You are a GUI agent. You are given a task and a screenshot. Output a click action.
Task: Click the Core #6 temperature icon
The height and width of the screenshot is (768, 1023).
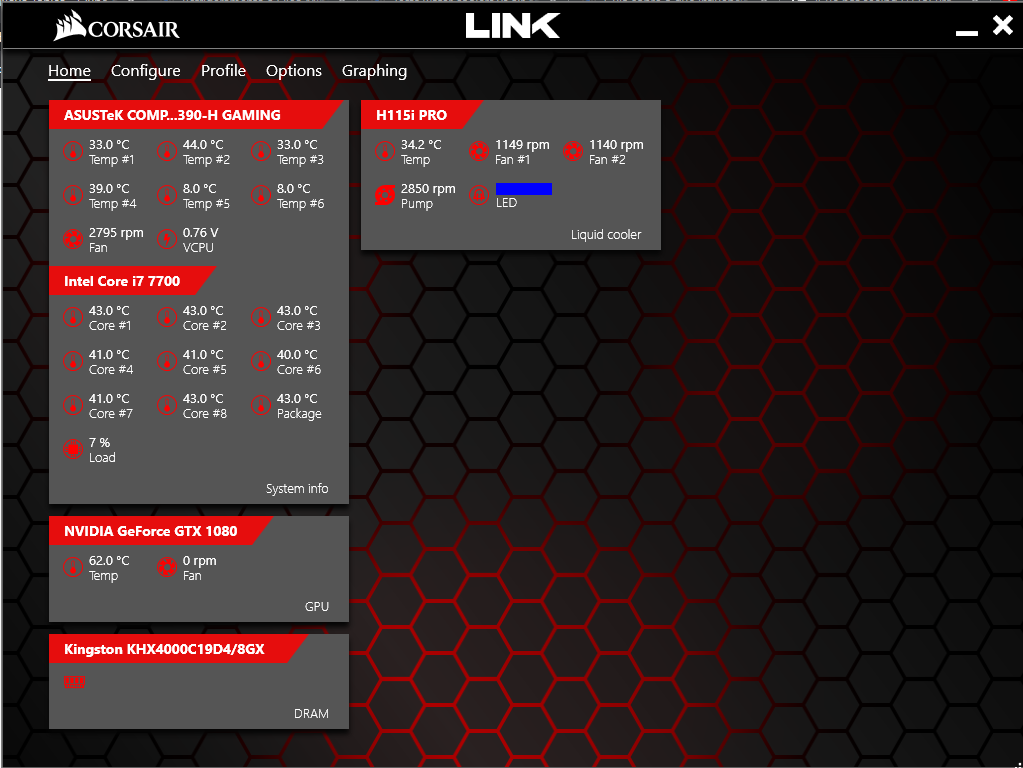(260, 361)
